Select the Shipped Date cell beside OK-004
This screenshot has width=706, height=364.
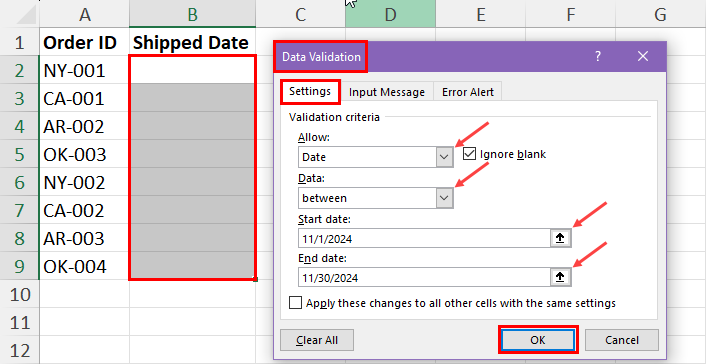(x=193, y=266)
